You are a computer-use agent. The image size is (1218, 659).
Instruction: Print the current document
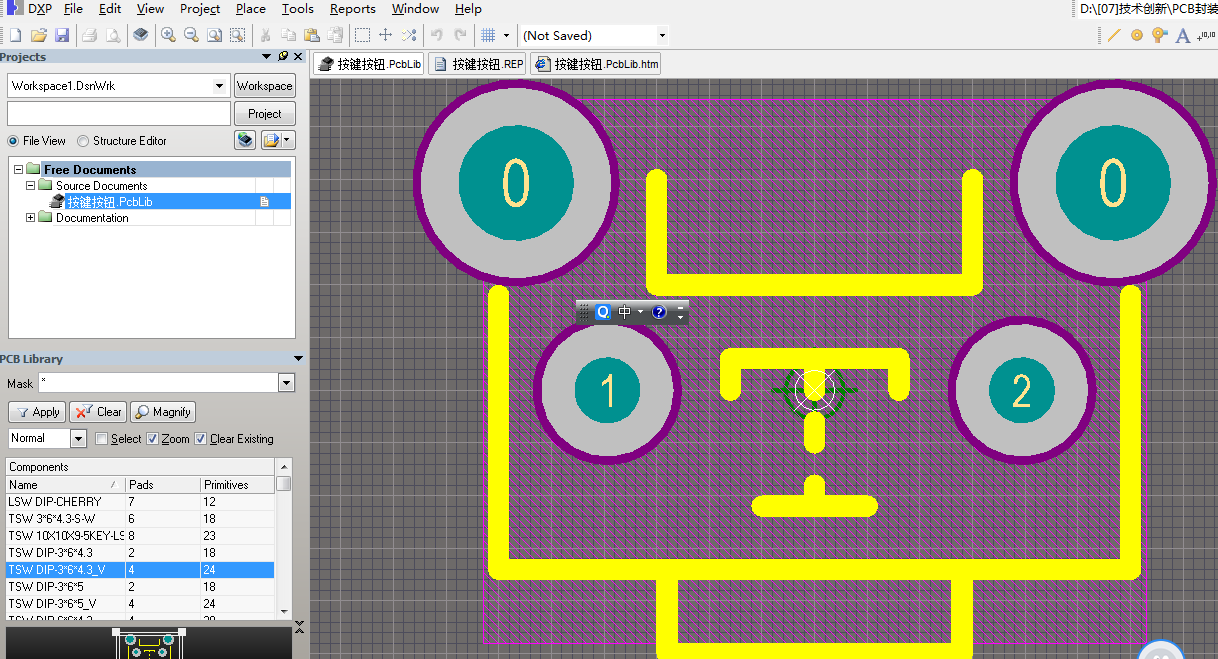89,35
